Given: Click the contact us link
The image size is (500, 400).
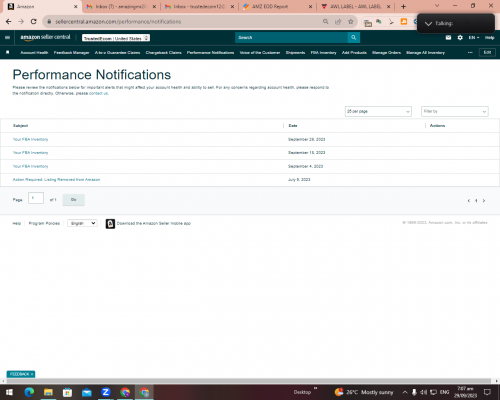Looking at the screenshot, I should [x=98, y=93].
